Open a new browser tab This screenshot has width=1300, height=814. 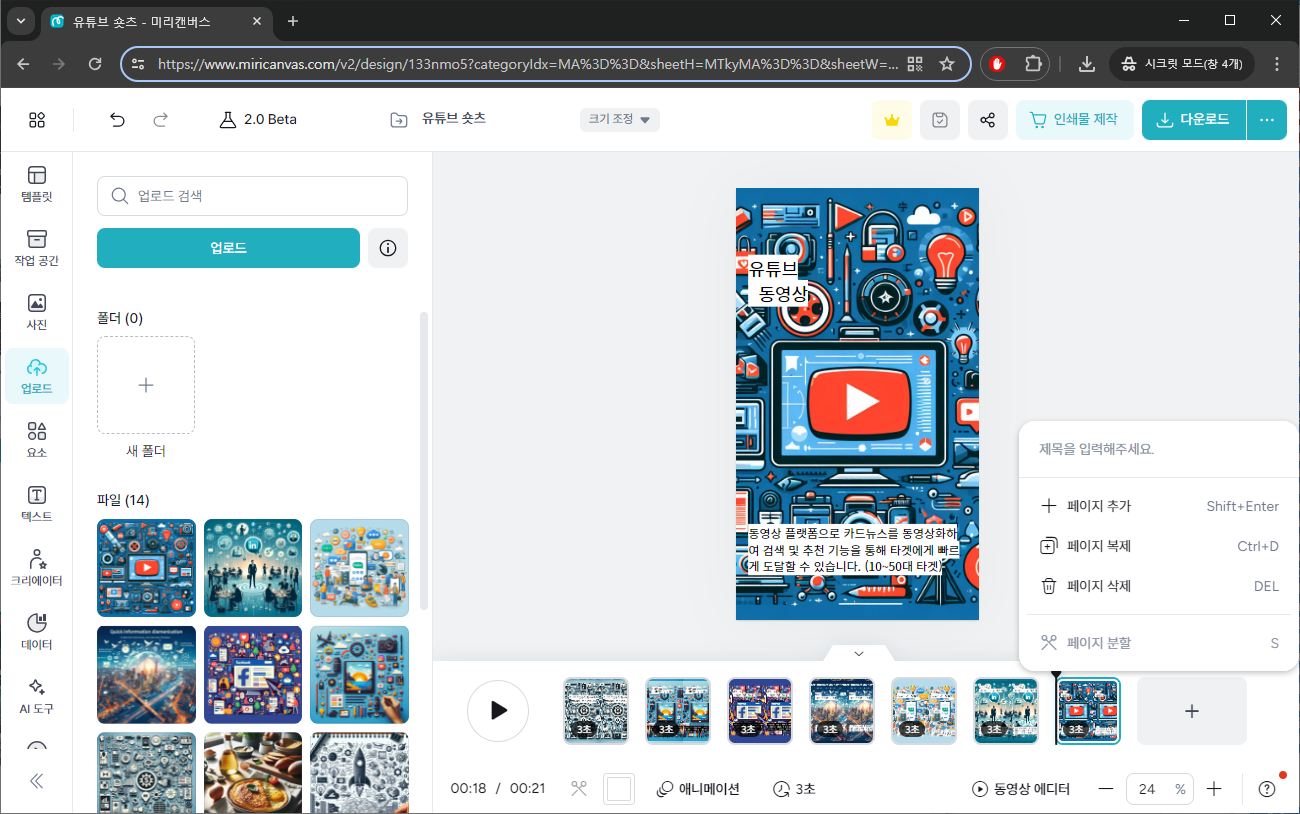pos(293,21)
